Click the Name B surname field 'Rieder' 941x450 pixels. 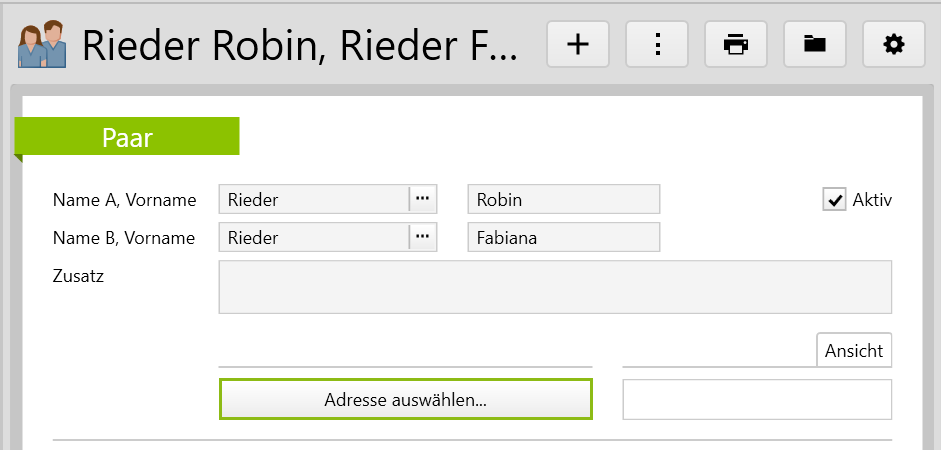(x=313, y=237)
